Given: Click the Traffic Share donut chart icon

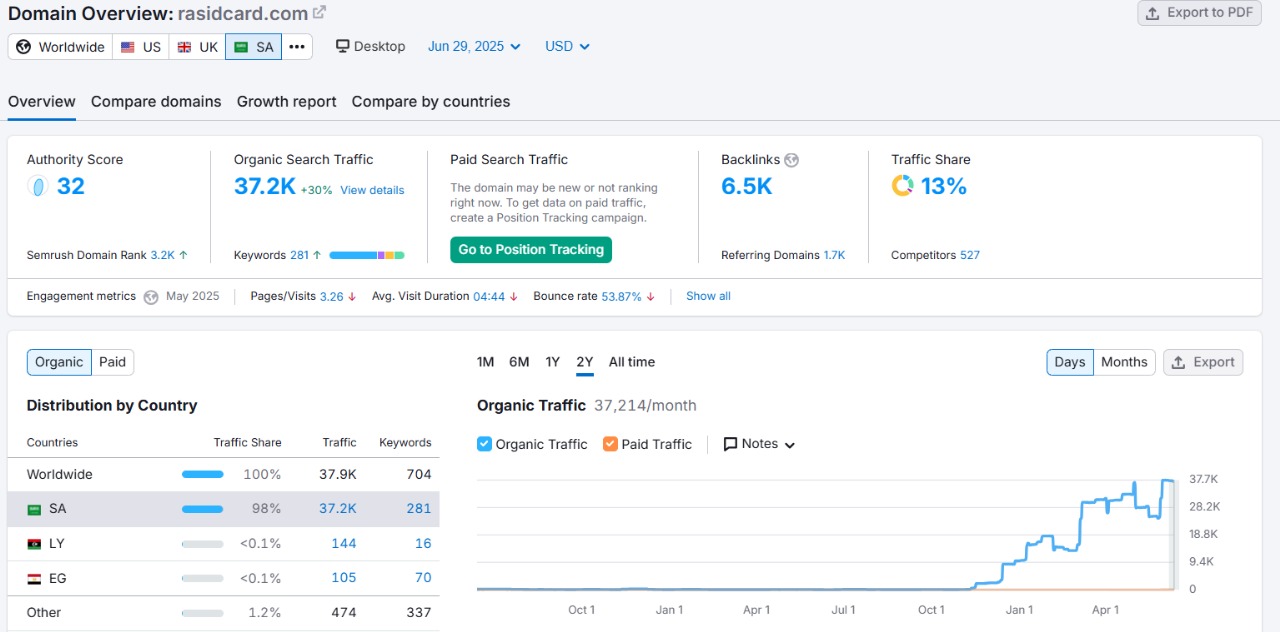Looking at the screenshot, I should click(x=902, y=185).
